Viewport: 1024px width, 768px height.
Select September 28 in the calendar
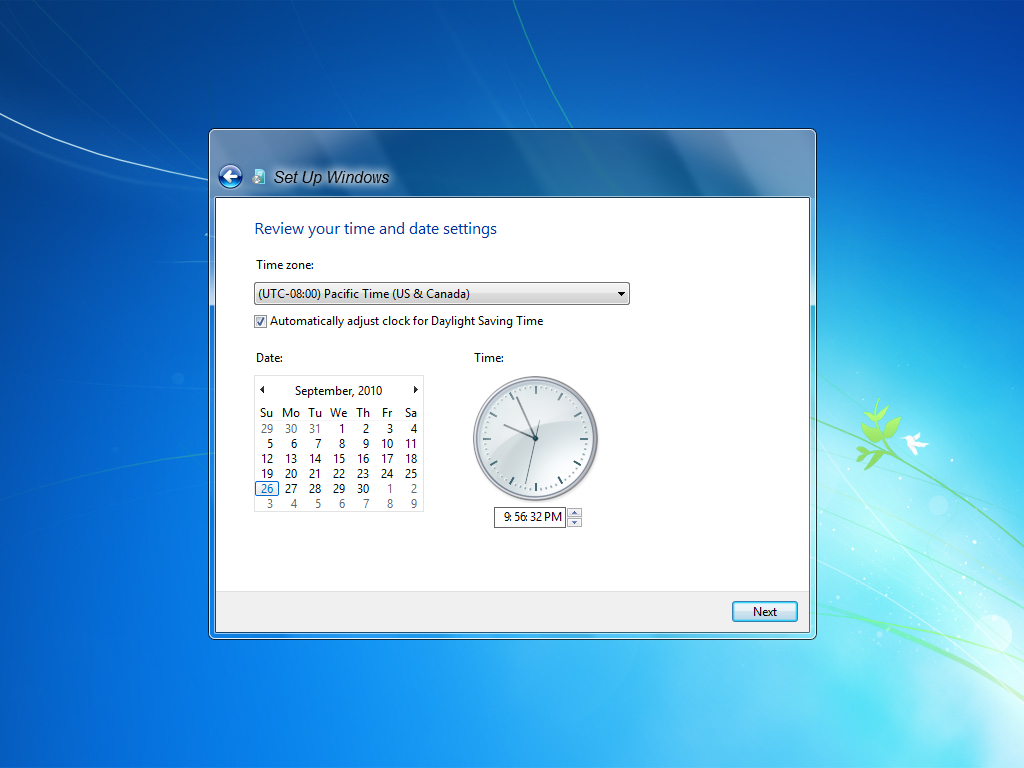[x=315, y=488]
